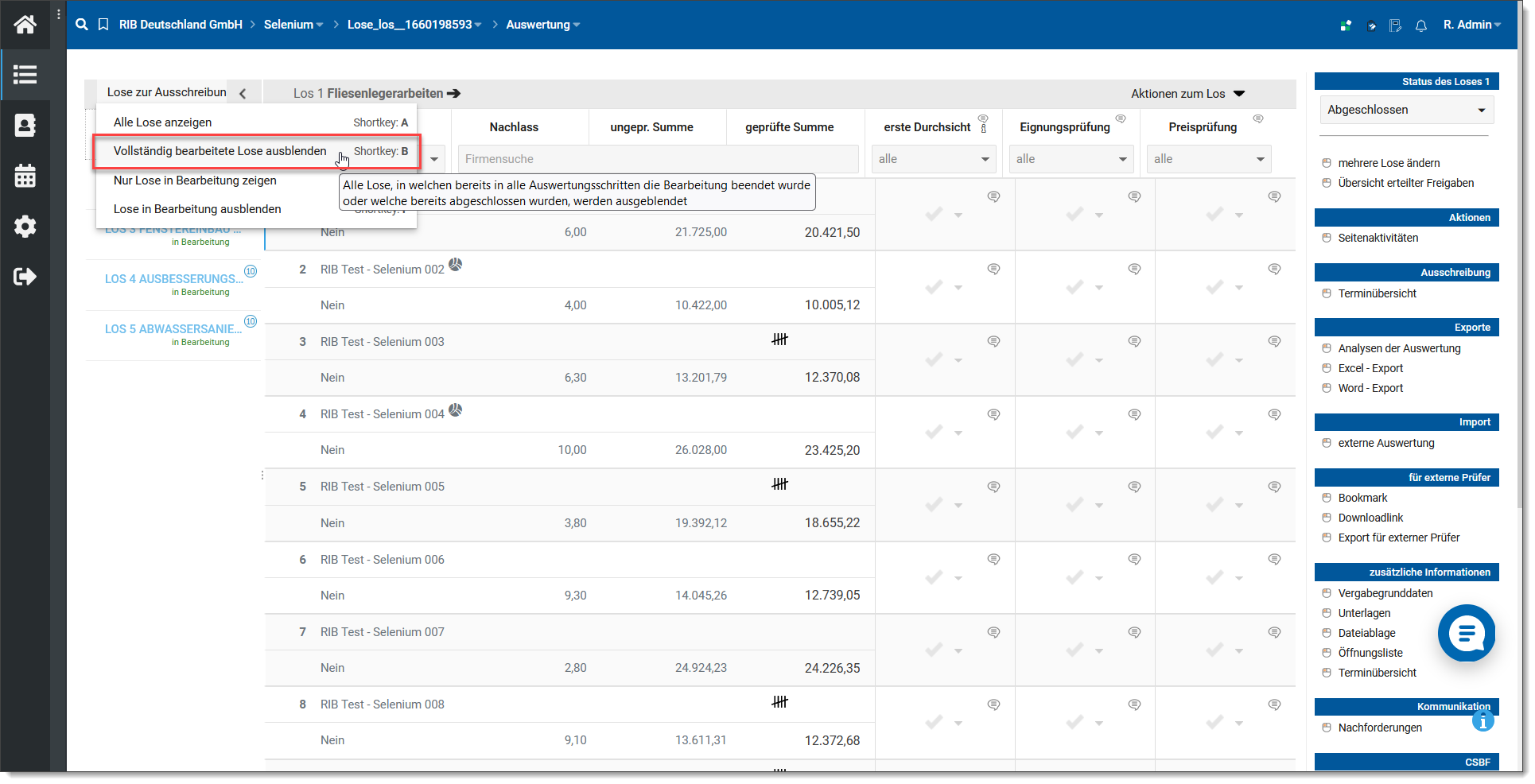The width and height of the screenshot is (1535, 784).
Task: Select Vollständig bearbeitete Lose ausblenden
Action: point(256,151)
